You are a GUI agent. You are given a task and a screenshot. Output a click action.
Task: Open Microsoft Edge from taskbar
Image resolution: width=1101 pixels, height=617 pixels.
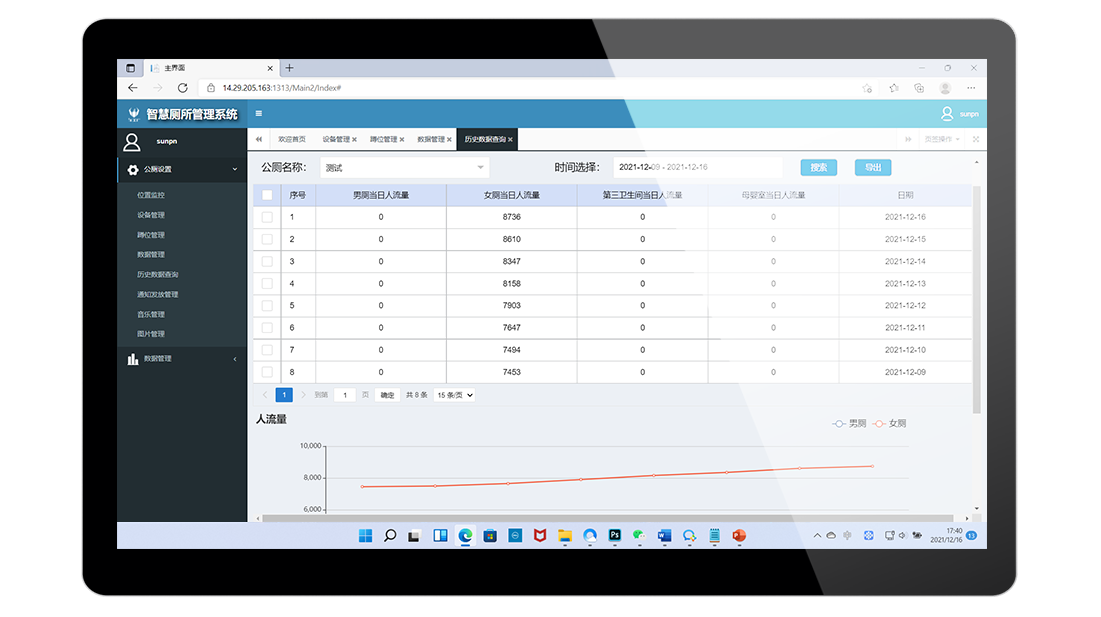tap(465, 536)
